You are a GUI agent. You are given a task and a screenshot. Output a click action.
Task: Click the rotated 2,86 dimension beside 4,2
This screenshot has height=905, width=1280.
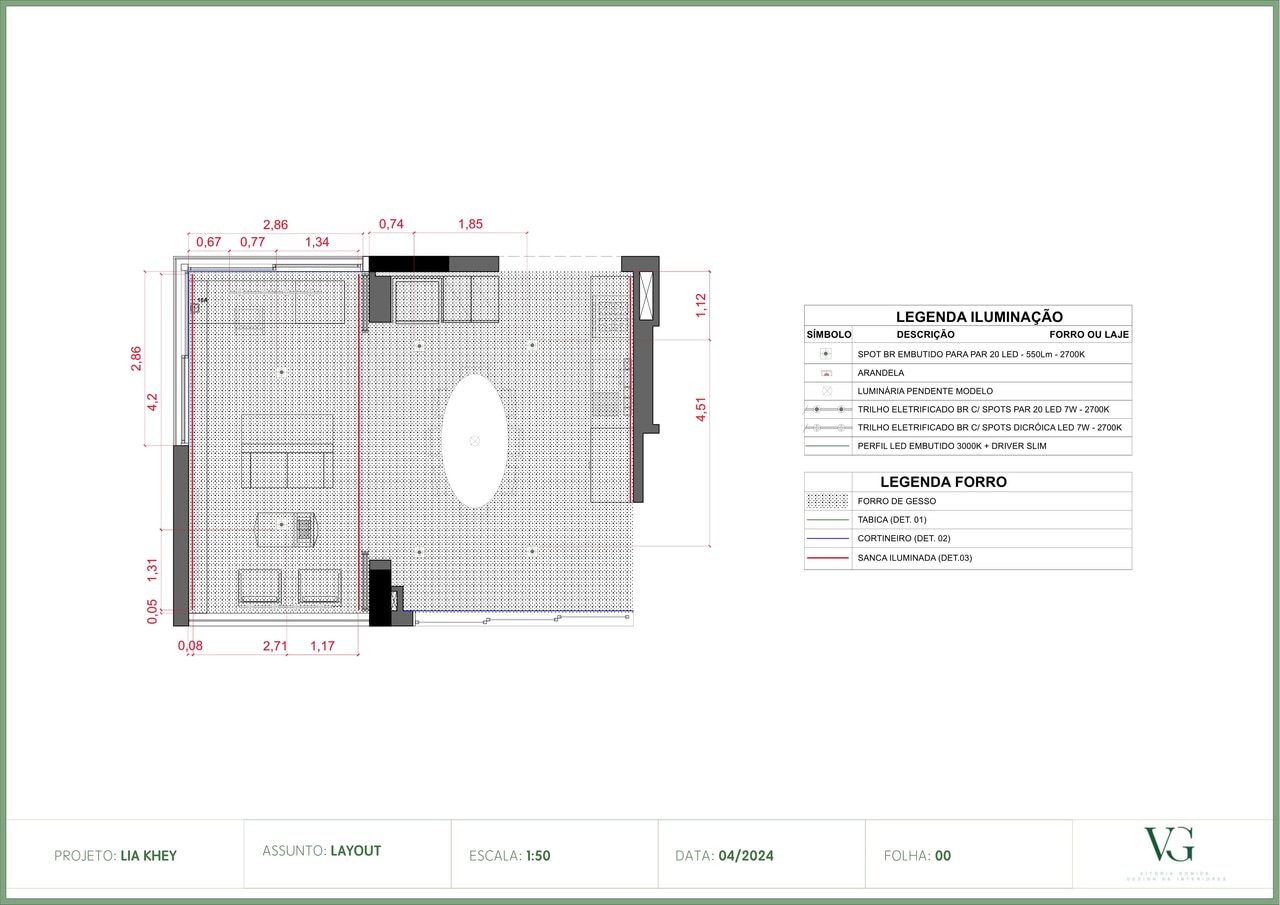click(136, 358)
